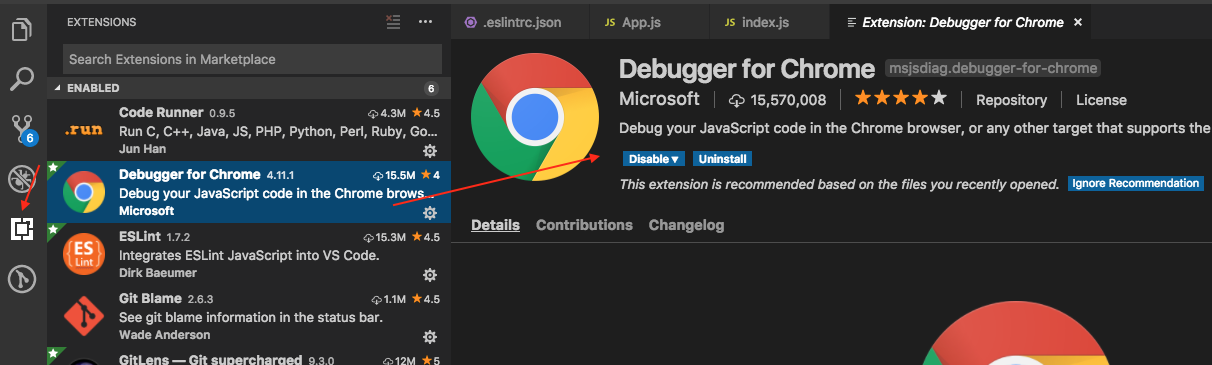
Task: Open the Disable dropdown menu
Action: tap(654, 159)
